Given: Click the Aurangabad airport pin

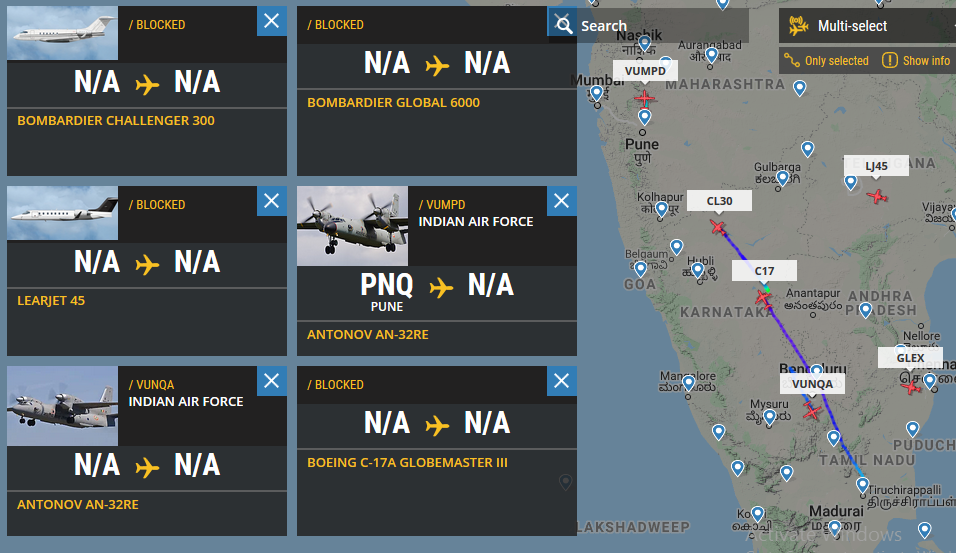Looking at the screenshot, I should (712, 55).
